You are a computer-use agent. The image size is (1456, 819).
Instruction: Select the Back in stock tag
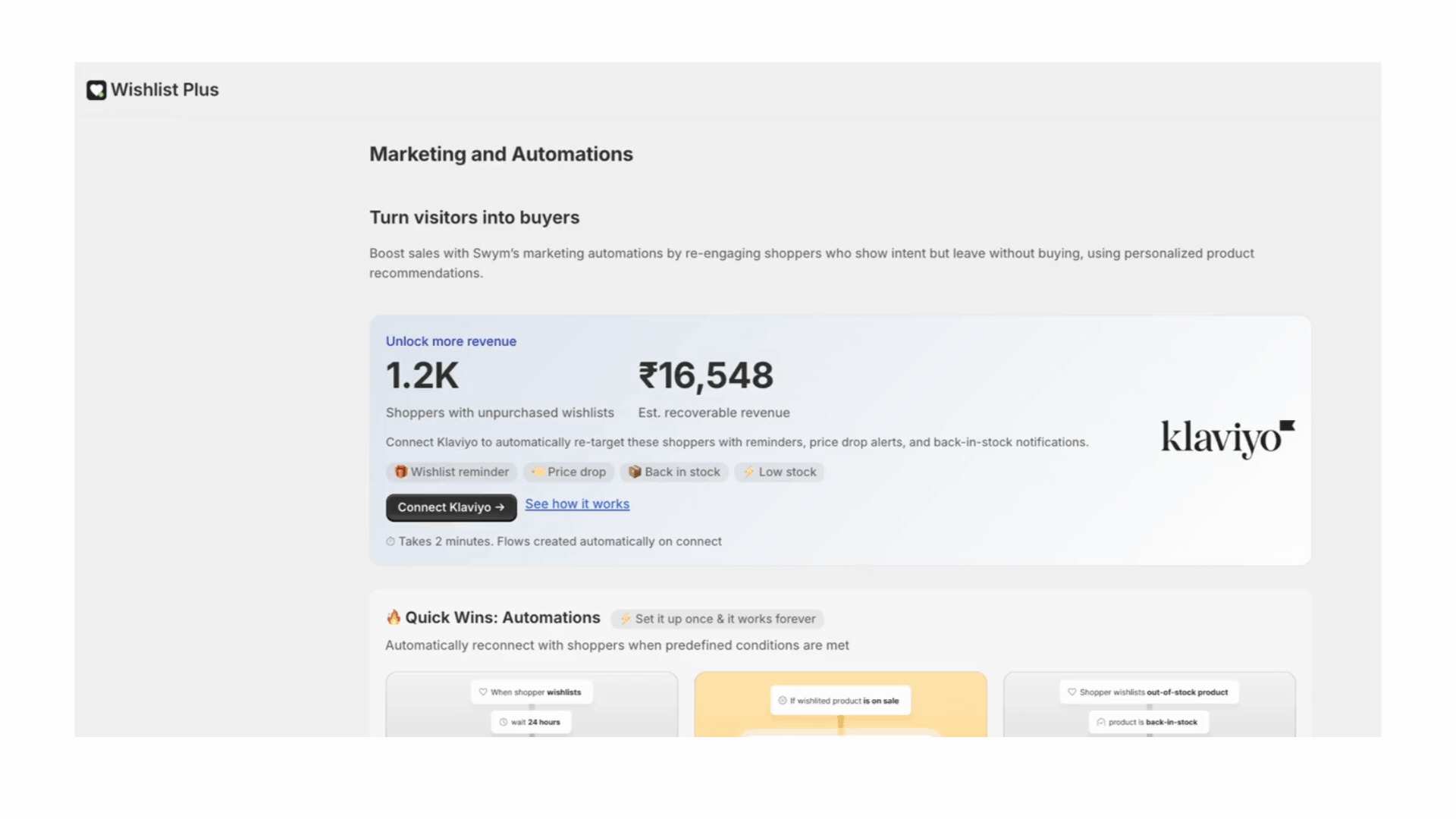click(x=674, y=472)
